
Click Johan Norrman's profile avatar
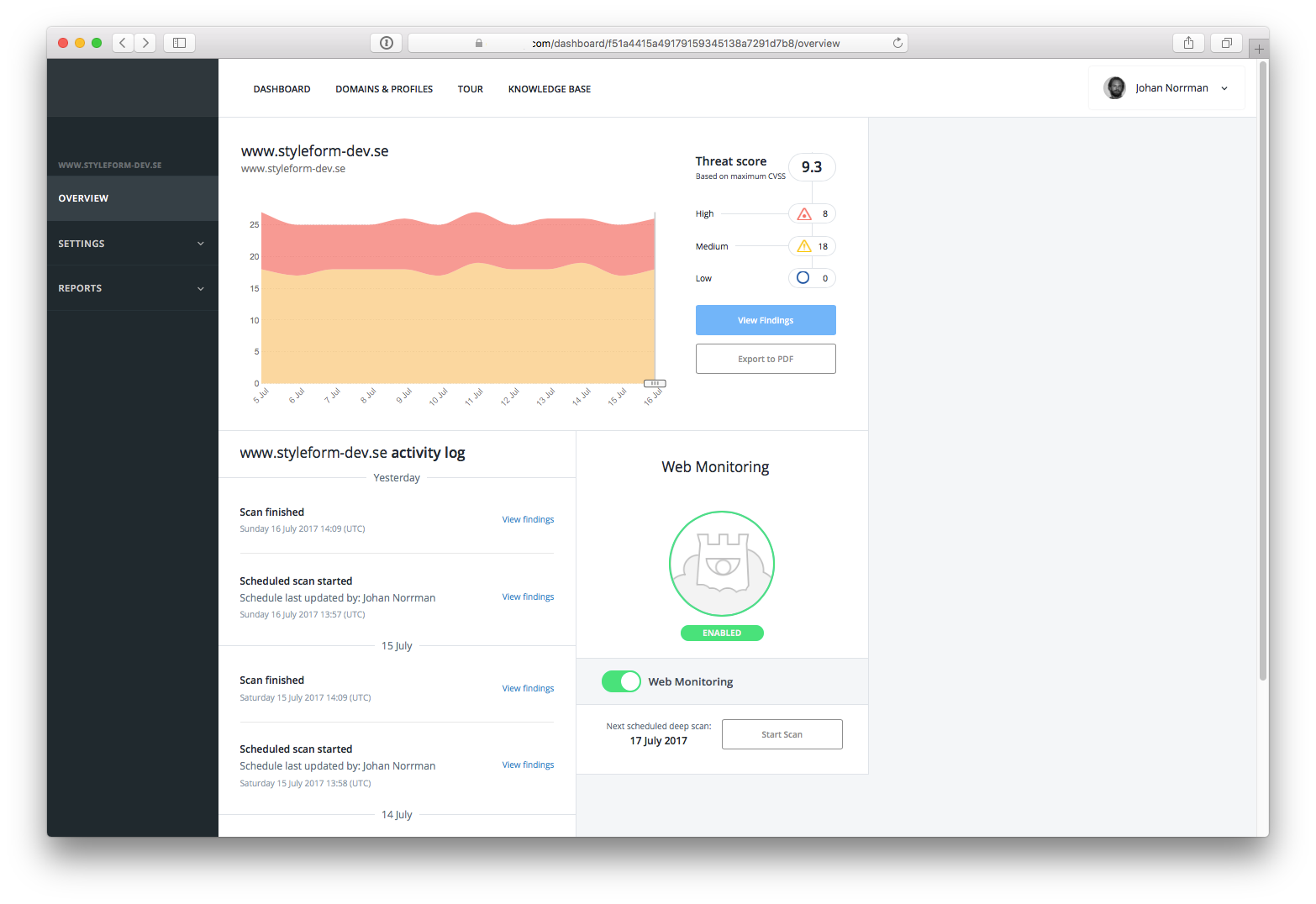[x=1115, y=87]
